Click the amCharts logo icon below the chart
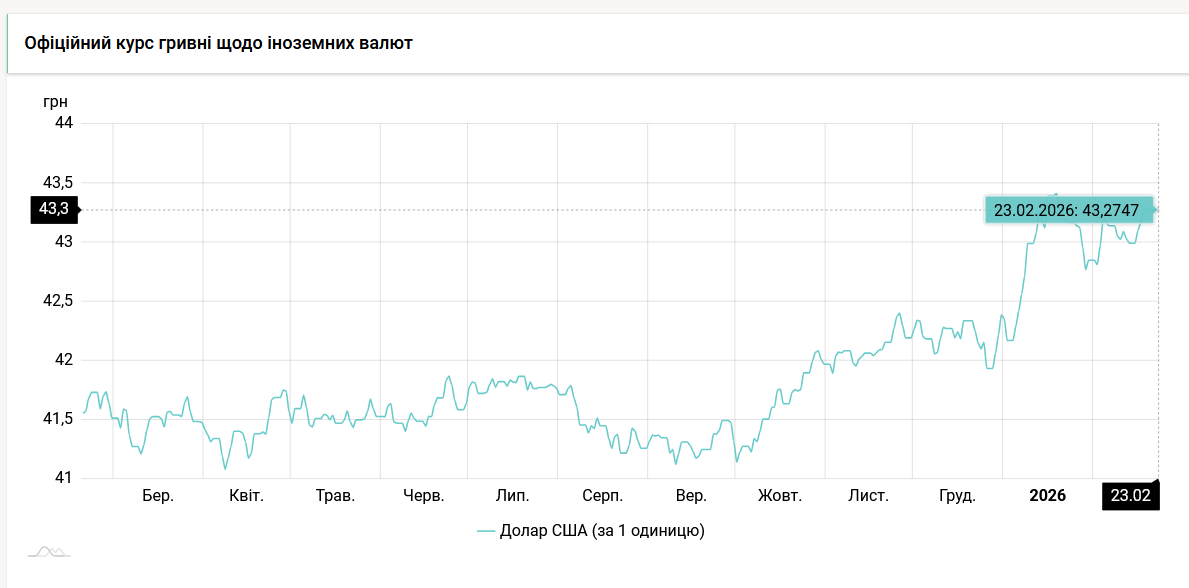Image resolution: width=1189 pixels, height=588 pixels. [49, 552]
